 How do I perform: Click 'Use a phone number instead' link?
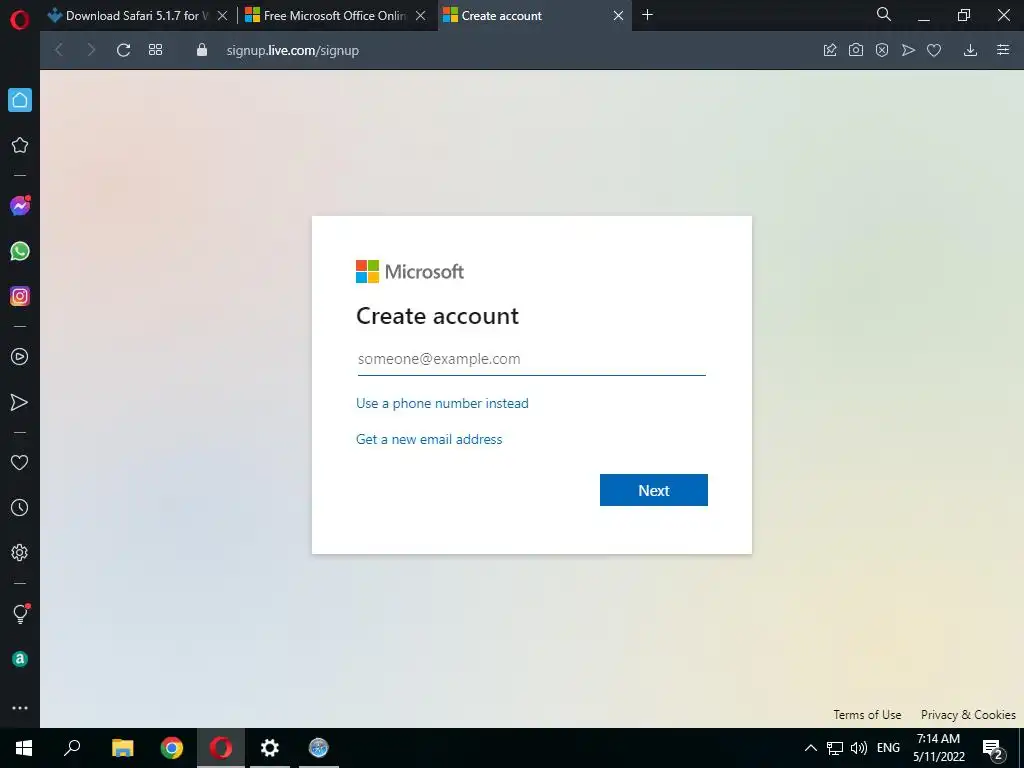point(442,404)
